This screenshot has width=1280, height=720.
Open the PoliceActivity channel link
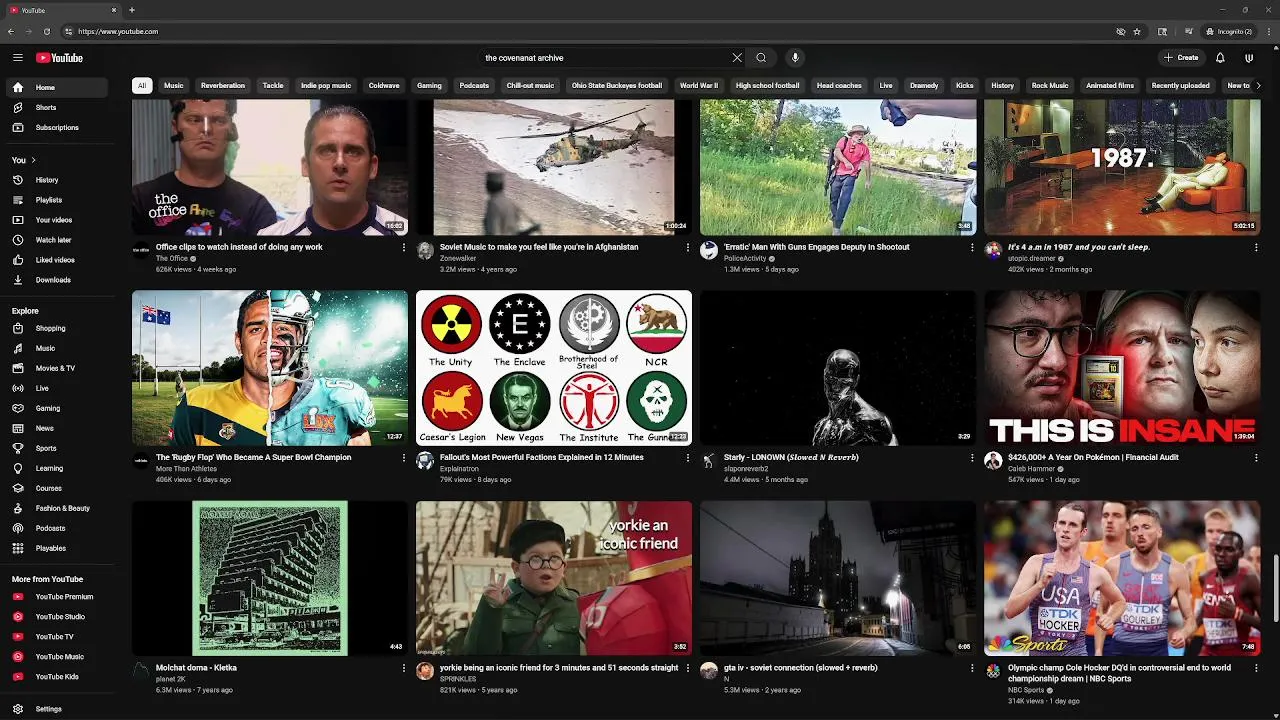(x=746, y=259)
